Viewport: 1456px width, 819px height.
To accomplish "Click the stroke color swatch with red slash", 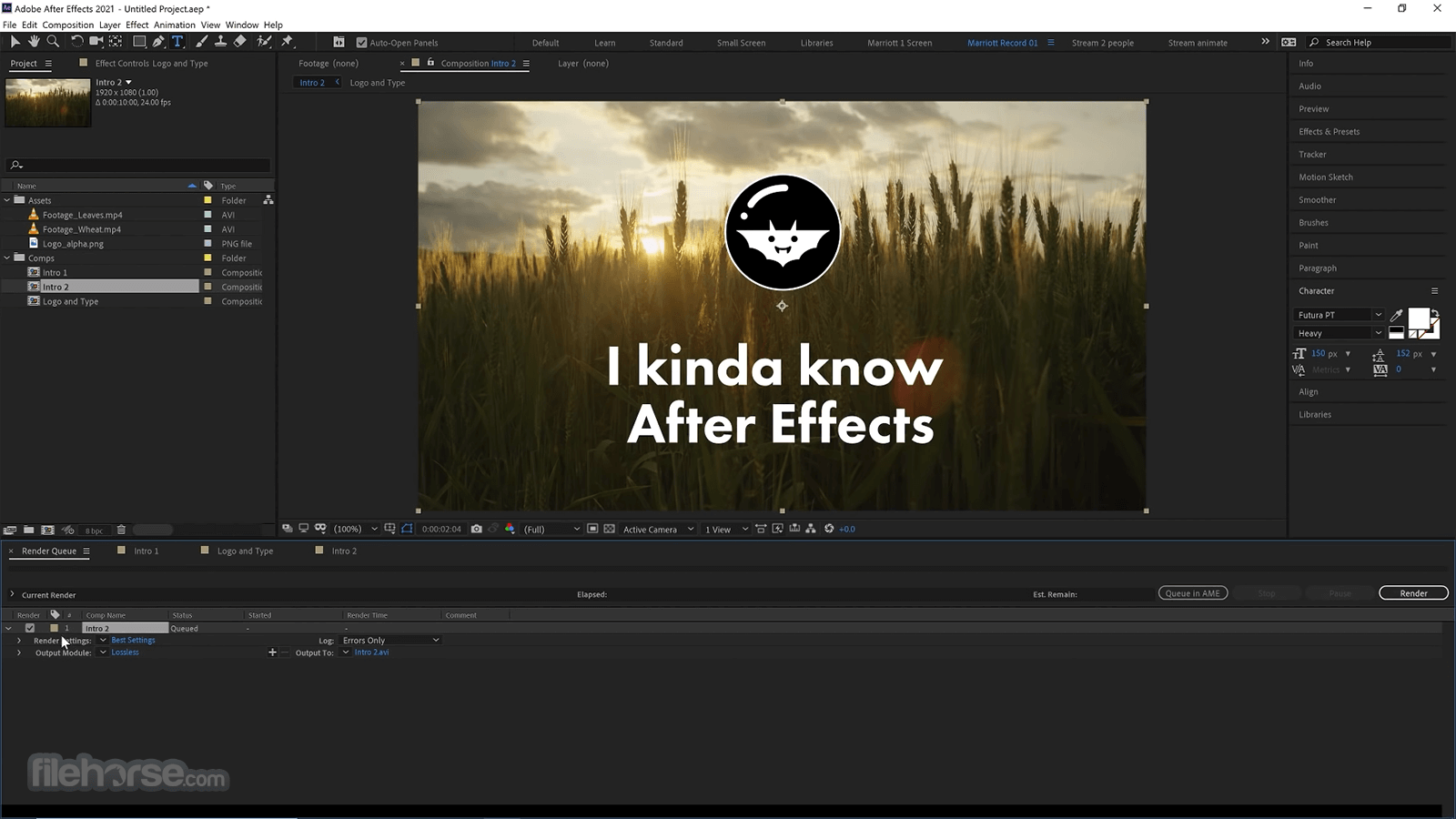I will pos(1434,333).
